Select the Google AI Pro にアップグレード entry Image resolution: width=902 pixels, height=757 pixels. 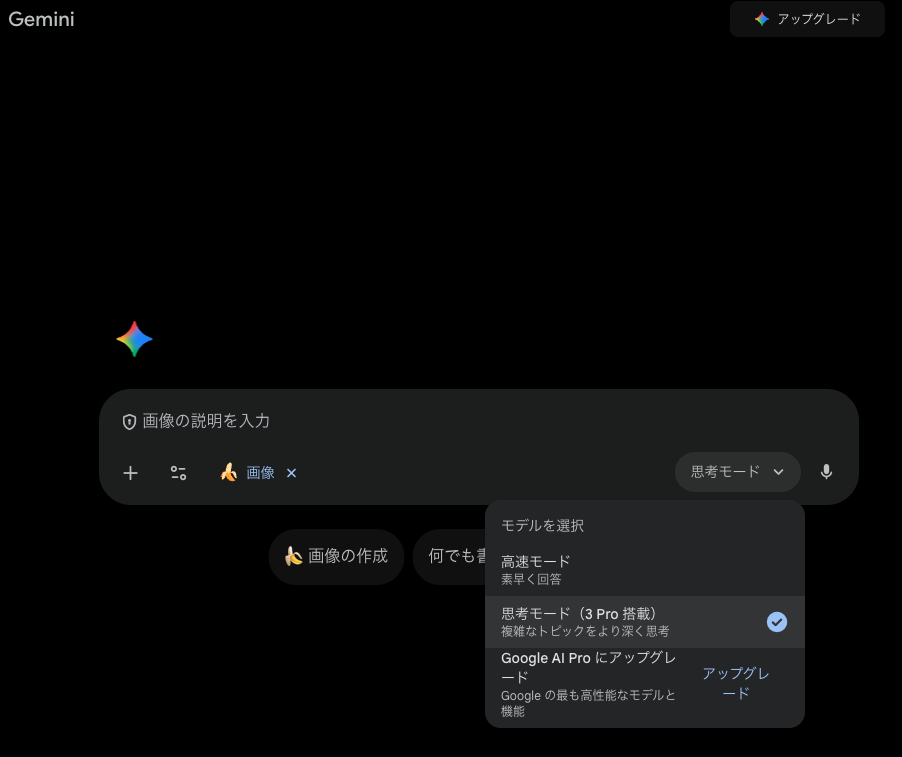point(588,684)
